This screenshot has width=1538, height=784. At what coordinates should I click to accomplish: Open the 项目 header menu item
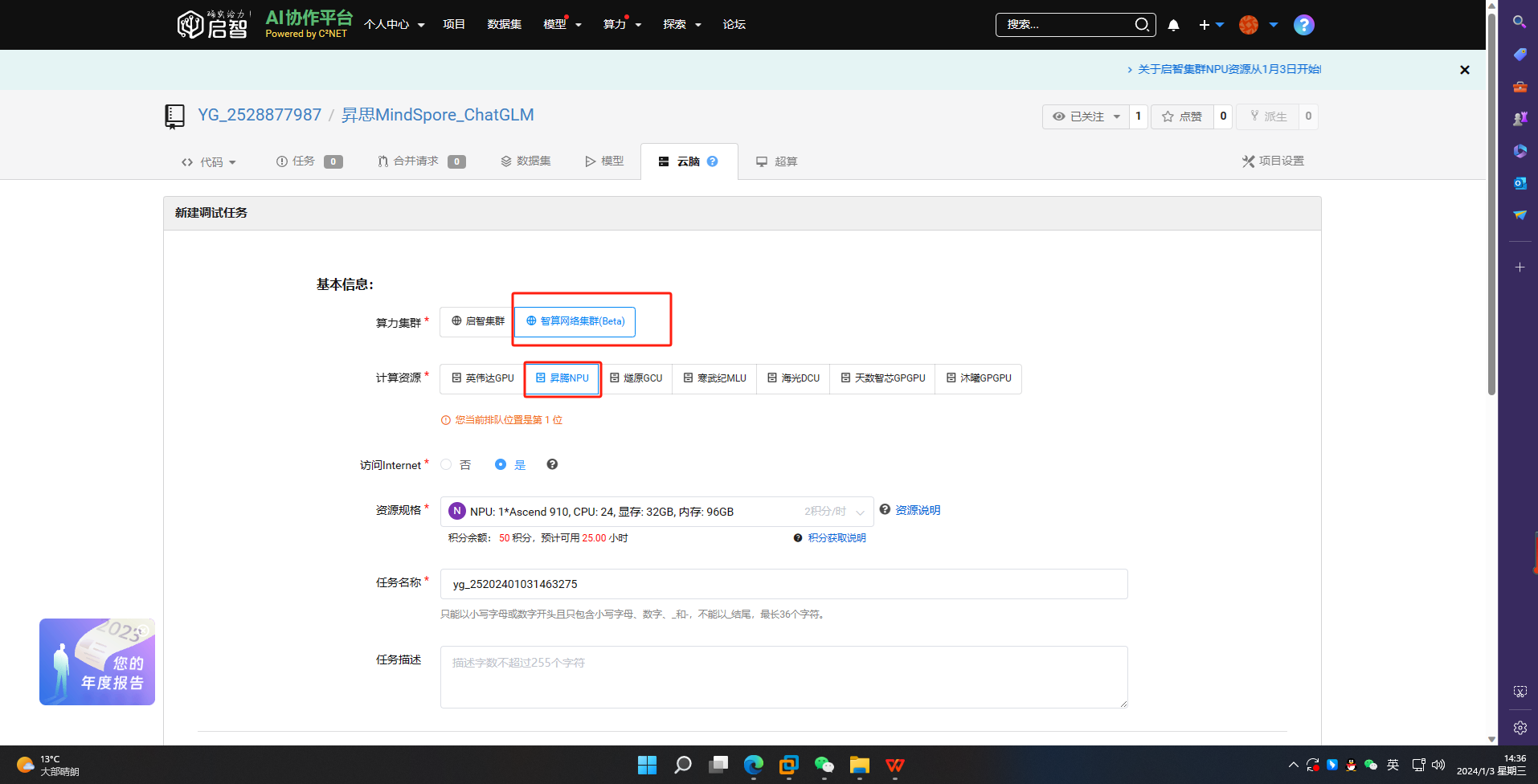[454, 25]
